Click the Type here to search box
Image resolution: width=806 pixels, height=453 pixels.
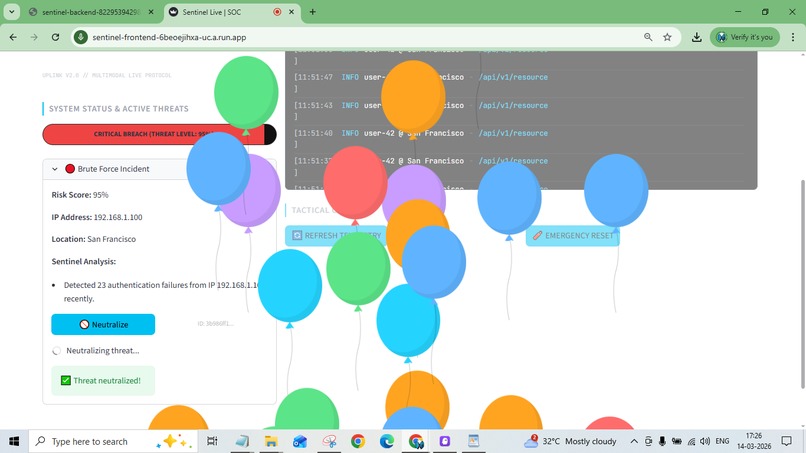(113, 441)
